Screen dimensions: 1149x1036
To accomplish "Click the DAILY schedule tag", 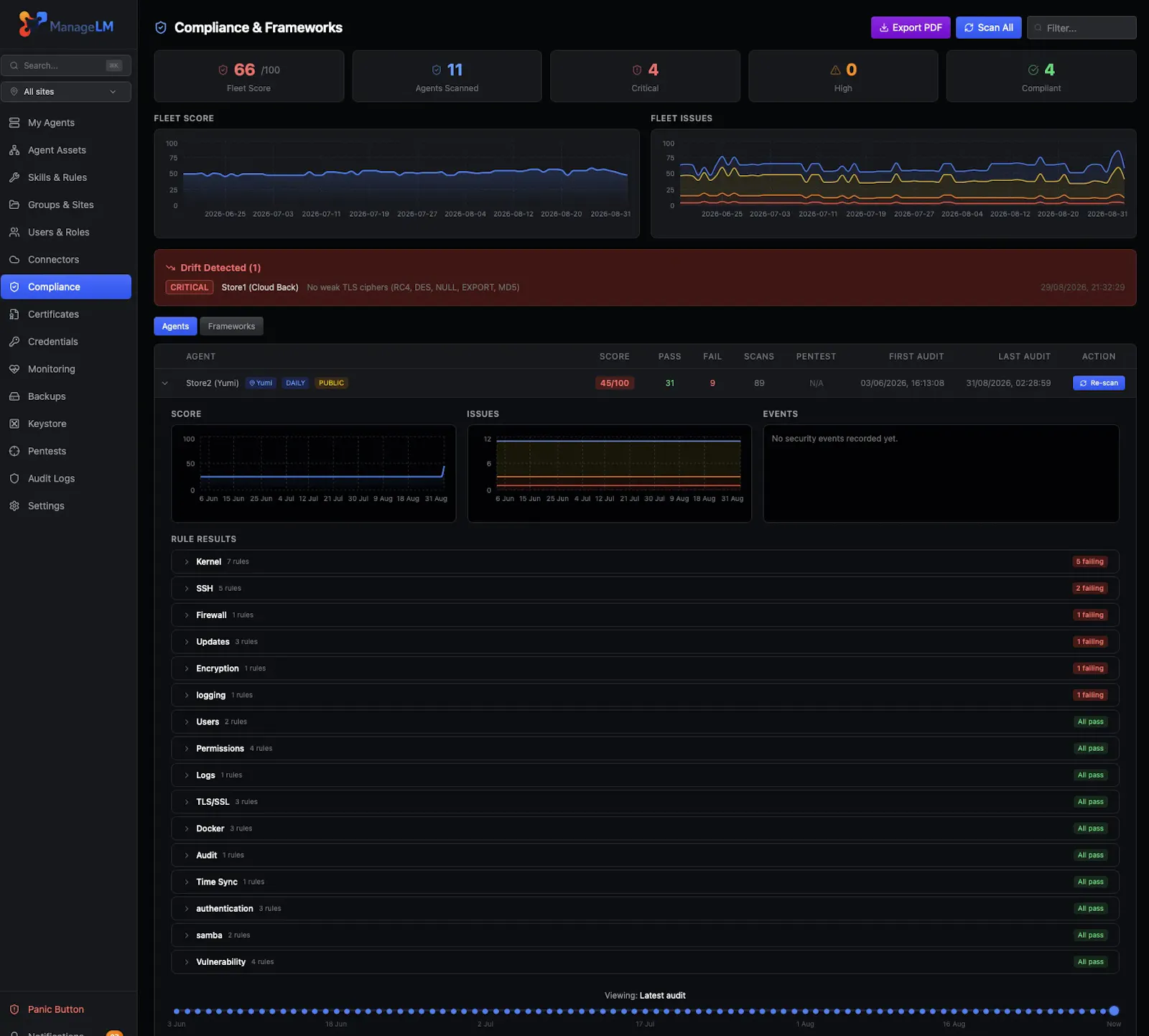I will point(296,383).
